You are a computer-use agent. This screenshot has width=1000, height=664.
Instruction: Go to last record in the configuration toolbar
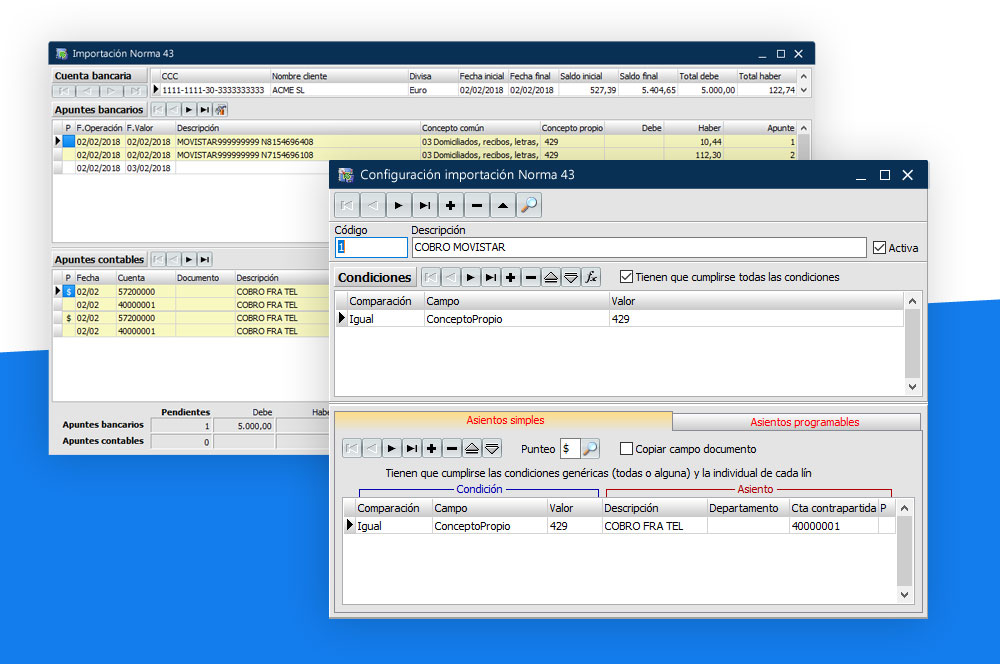pos(425,205)
